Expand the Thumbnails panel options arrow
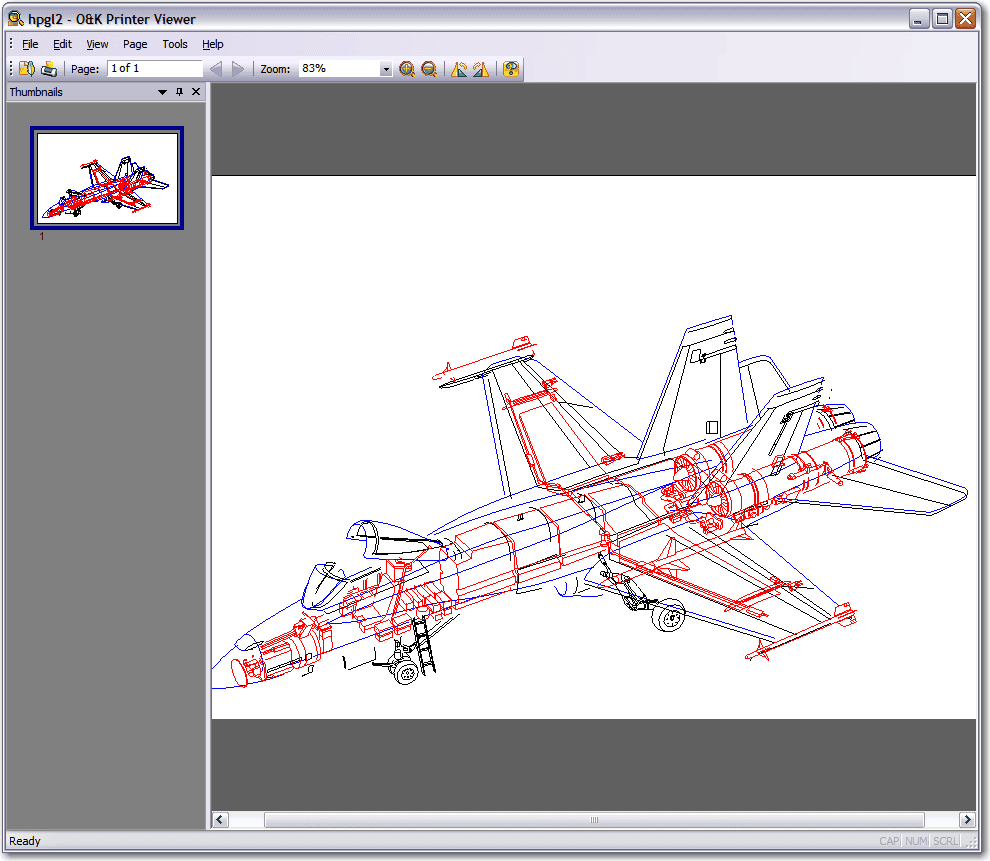Viewport: 990px width, 861px height. (x=161, y=91)
